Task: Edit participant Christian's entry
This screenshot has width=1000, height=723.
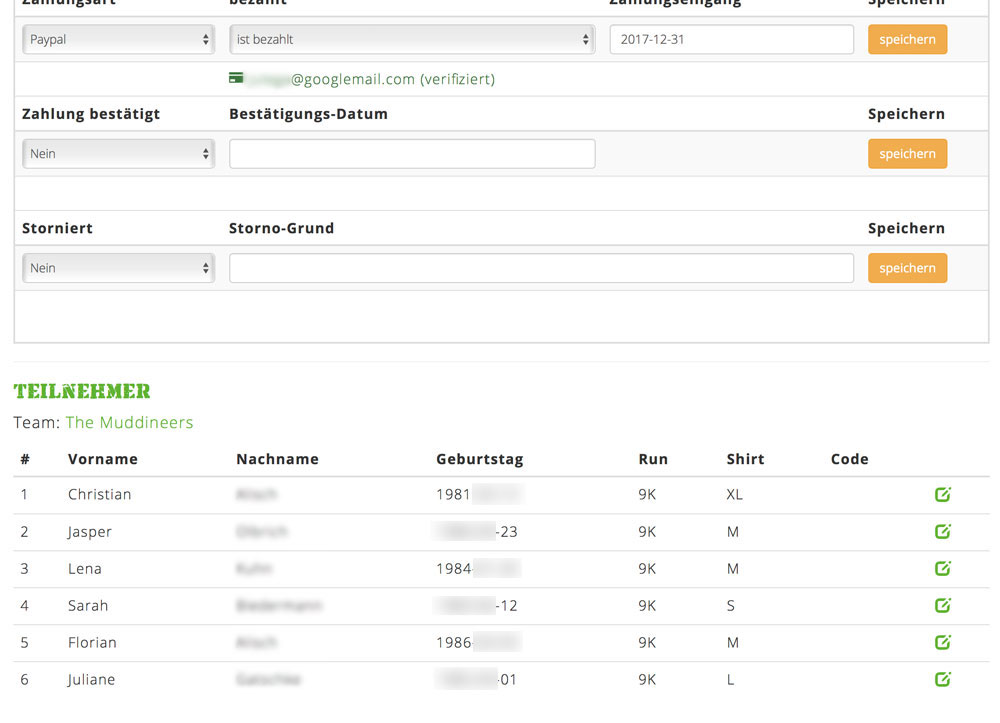Action: (942, 494)
